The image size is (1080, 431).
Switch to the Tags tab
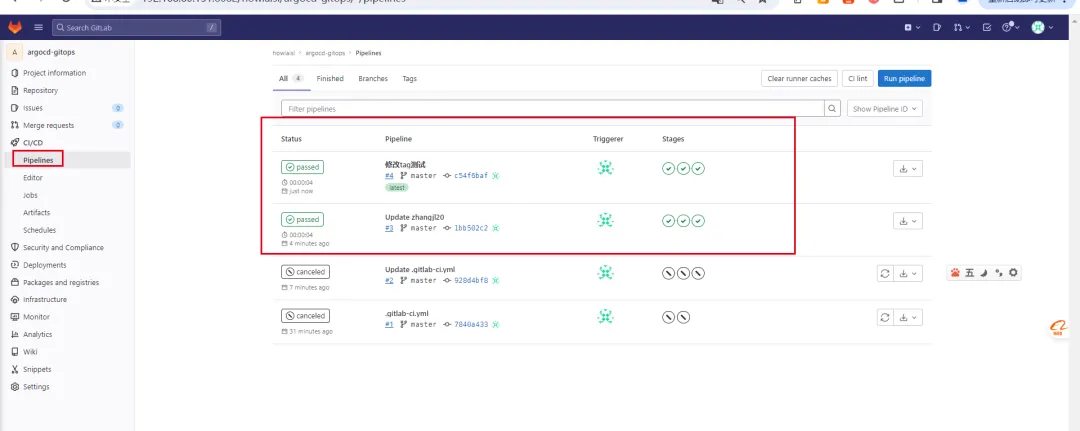pos(409,78)
